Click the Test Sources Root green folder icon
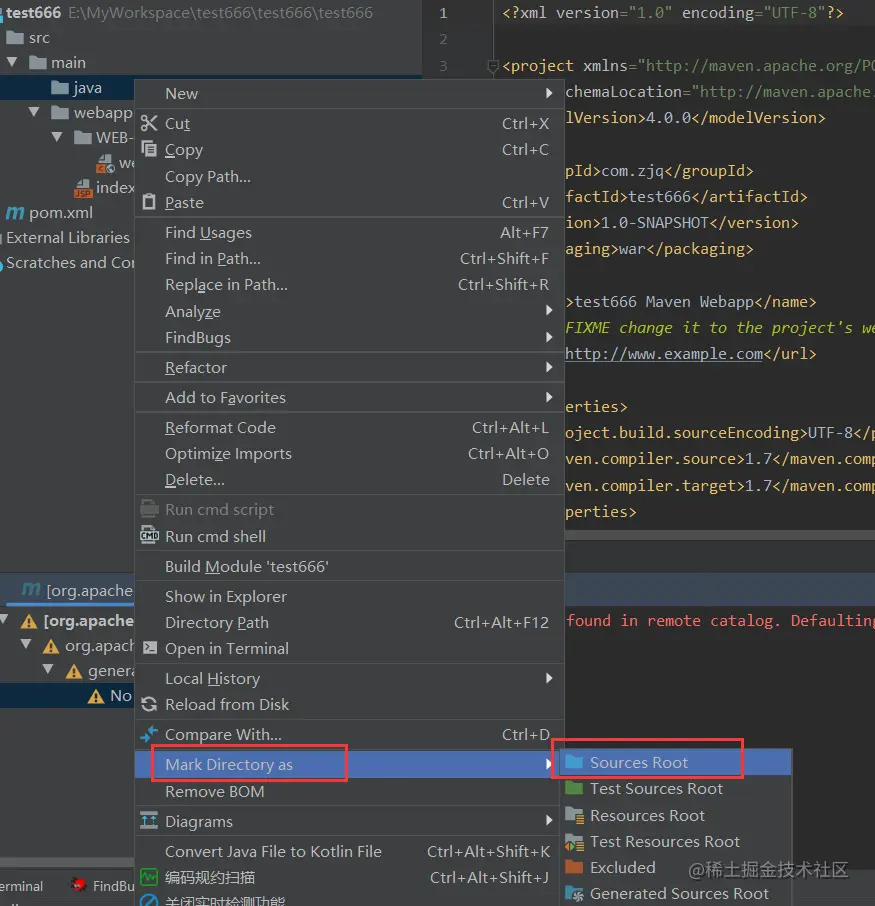 (574, 788)
